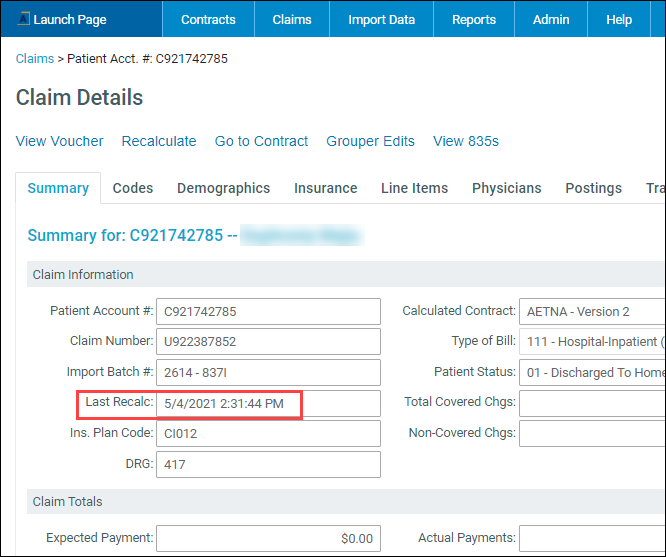Open the Contracts menu
Viewport: 666px width, 557px height.
pyautogui.click(x=208, y=20)
